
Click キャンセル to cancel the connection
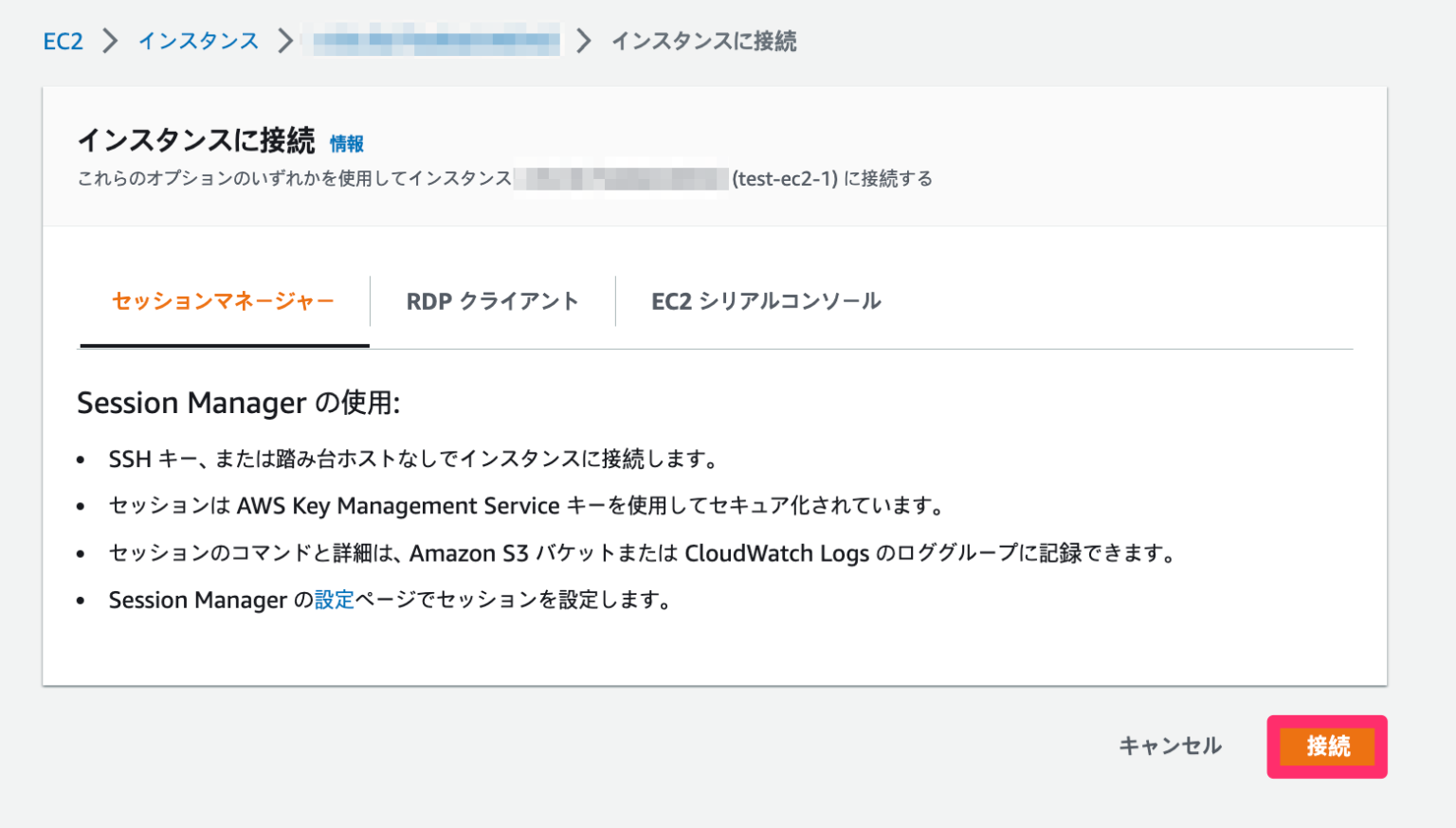click(1170, 747)
